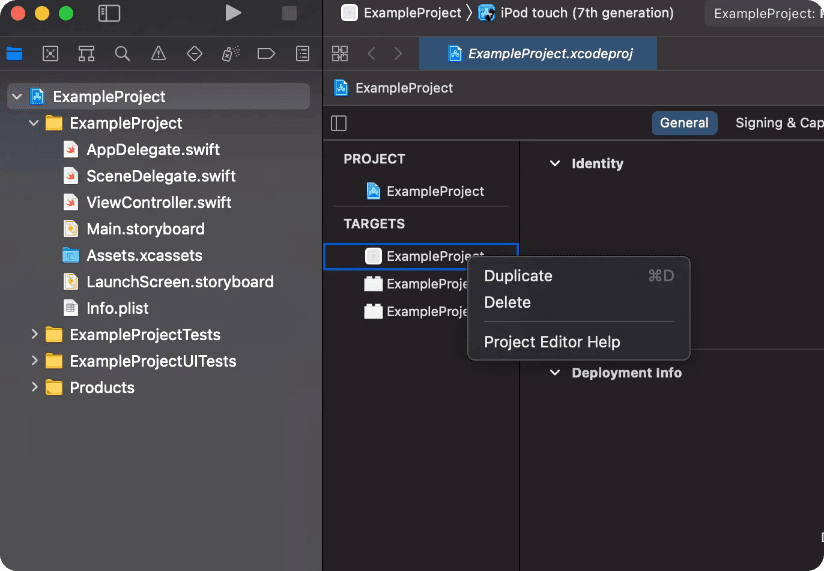Select Assets.xcassets catalog
The width and height of the screenshot is (824, 571).
click(x=145, y=255)
